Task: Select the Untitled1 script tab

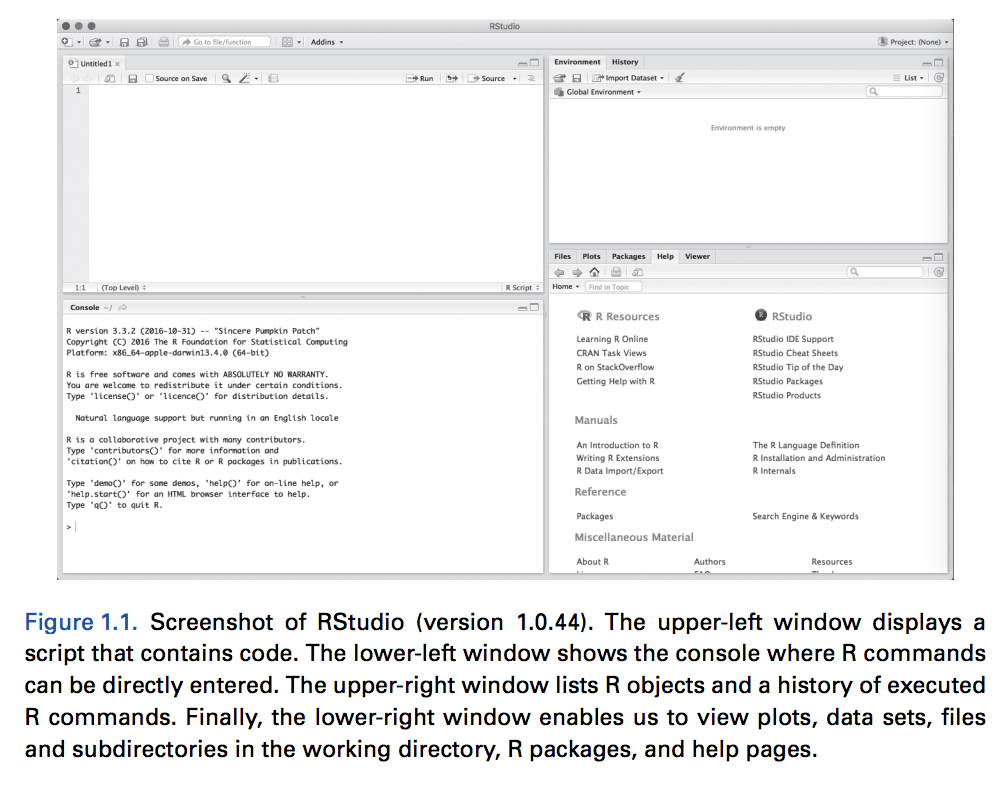Action: pos(96,63)
